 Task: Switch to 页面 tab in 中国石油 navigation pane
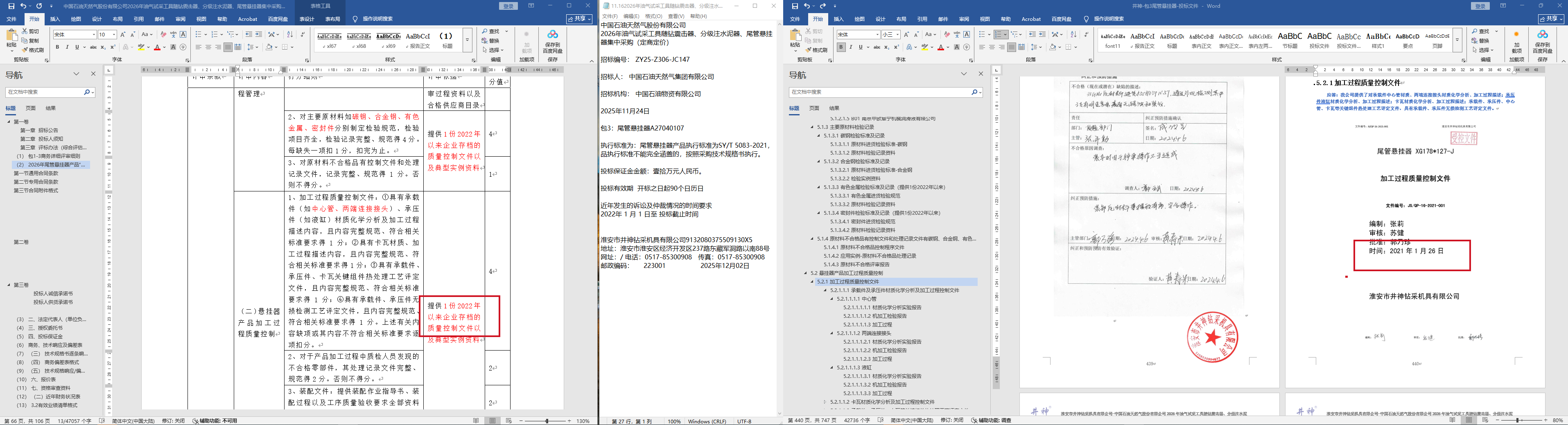click(x=30, y=108)
